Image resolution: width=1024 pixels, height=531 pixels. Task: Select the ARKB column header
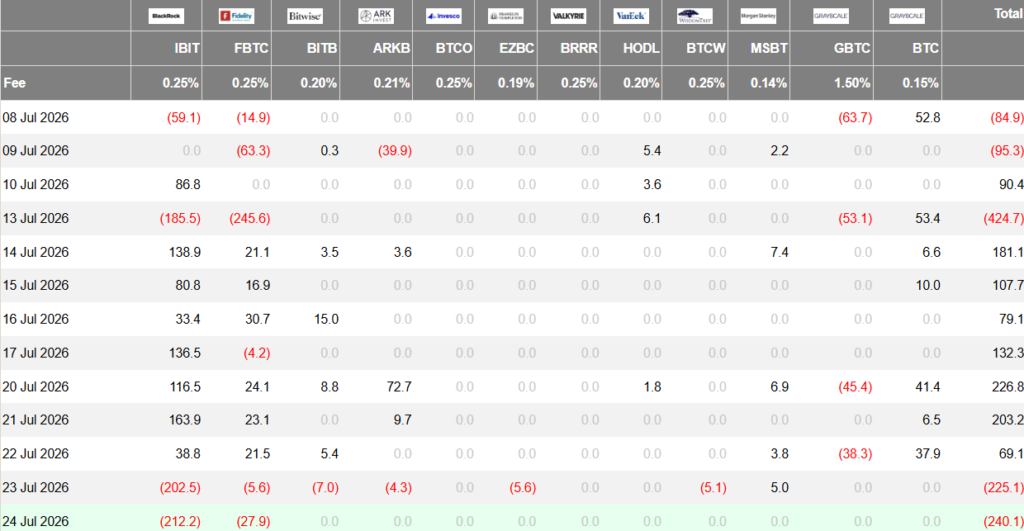(x=391, y=48)
